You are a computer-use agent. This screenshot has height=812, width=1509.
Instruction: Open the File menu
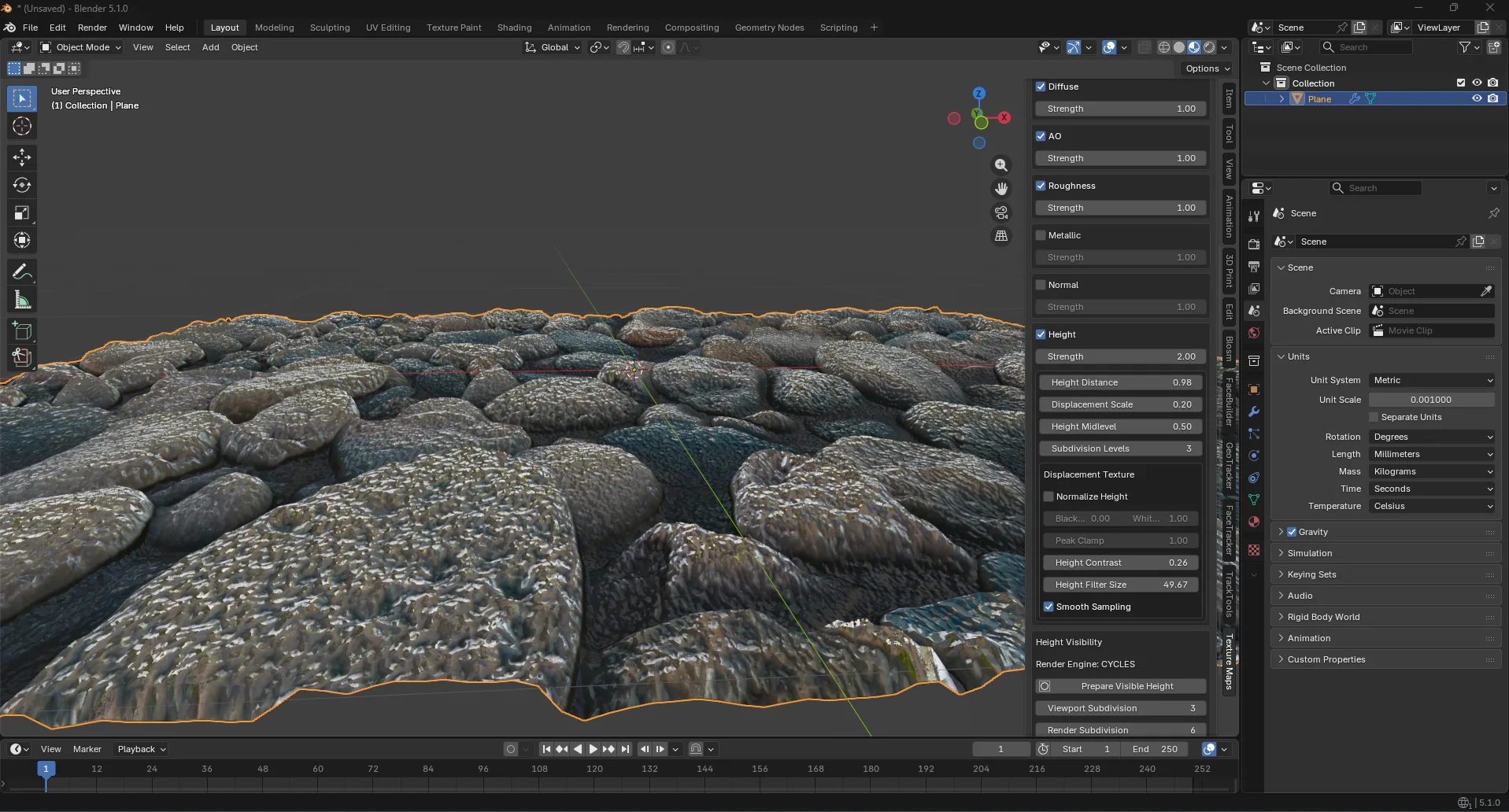point(30,28)
